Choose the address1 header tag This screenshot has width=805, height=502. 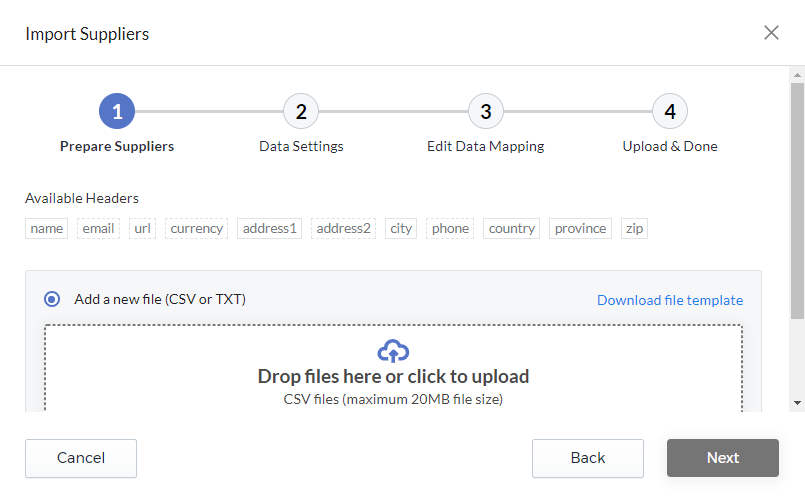click(270, 228)
